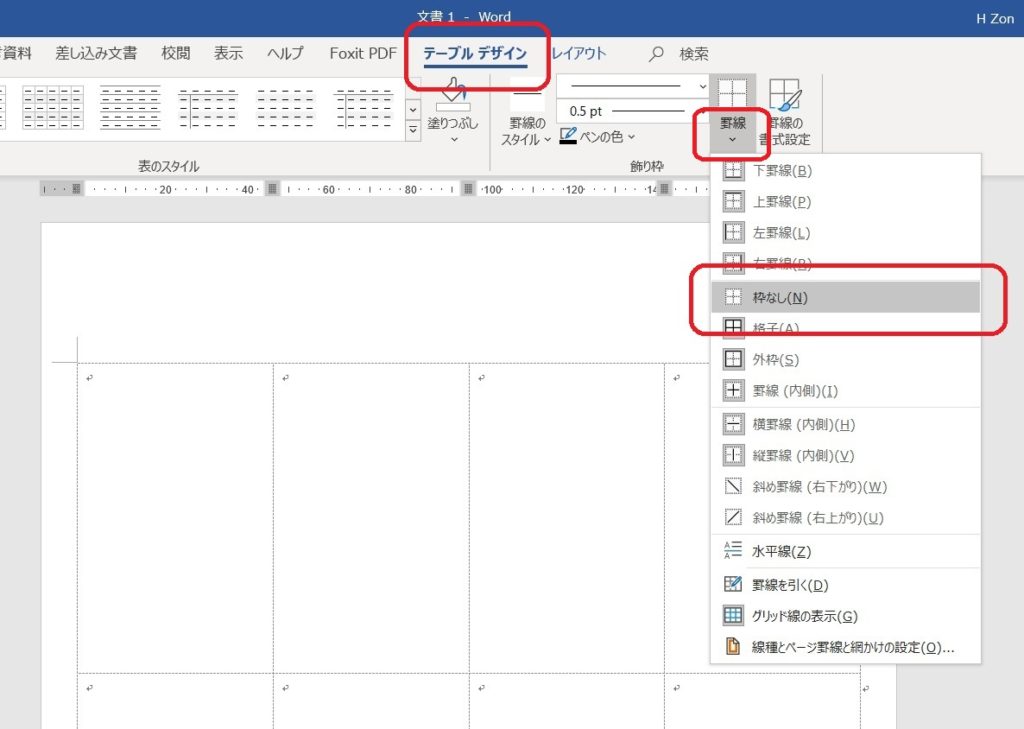Open the Foxit PDF ribbon tab
Image resolution: width=1024 pixels, height=729 pixels.
click(x=362, y=55)
